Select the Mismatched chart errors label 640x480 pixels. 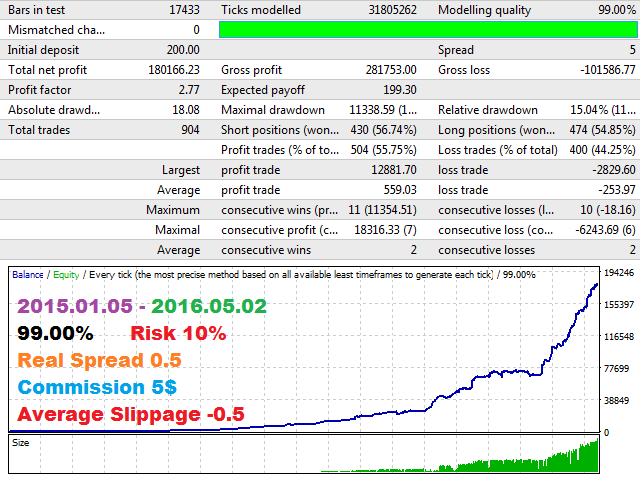(56, 30)
